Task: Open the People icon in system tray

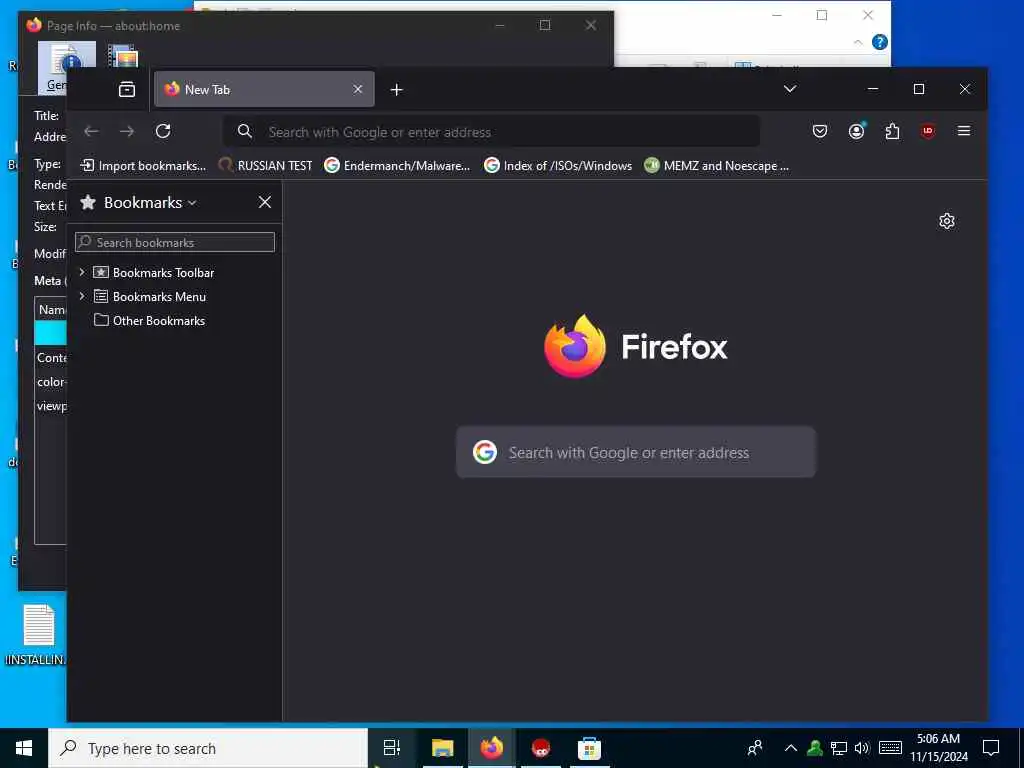Action: pos(755,748)
